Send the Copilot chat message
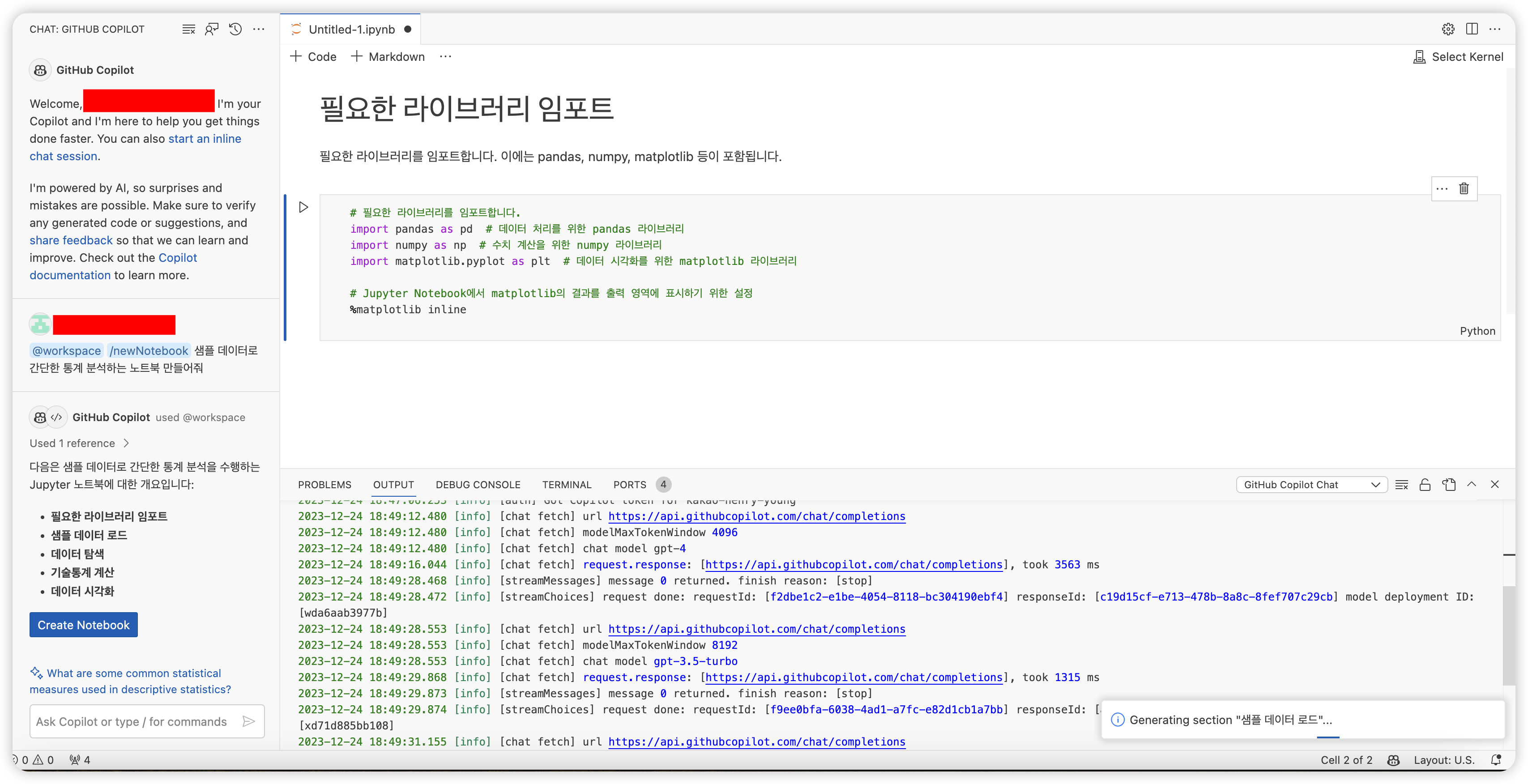Screen dimensions: 1528x784 tap(248, 721)
